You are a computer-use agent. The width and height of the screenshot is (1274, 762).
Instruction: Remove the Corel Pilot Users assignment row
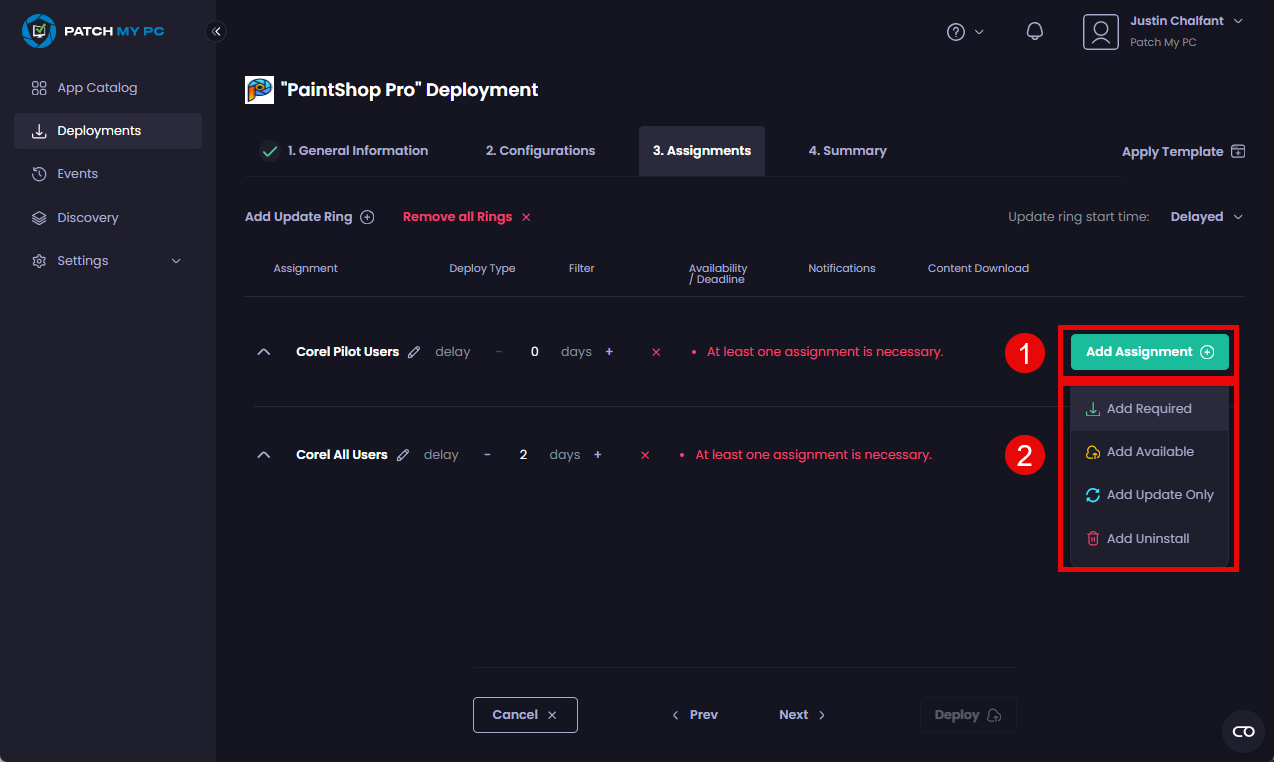click(654, 351)
